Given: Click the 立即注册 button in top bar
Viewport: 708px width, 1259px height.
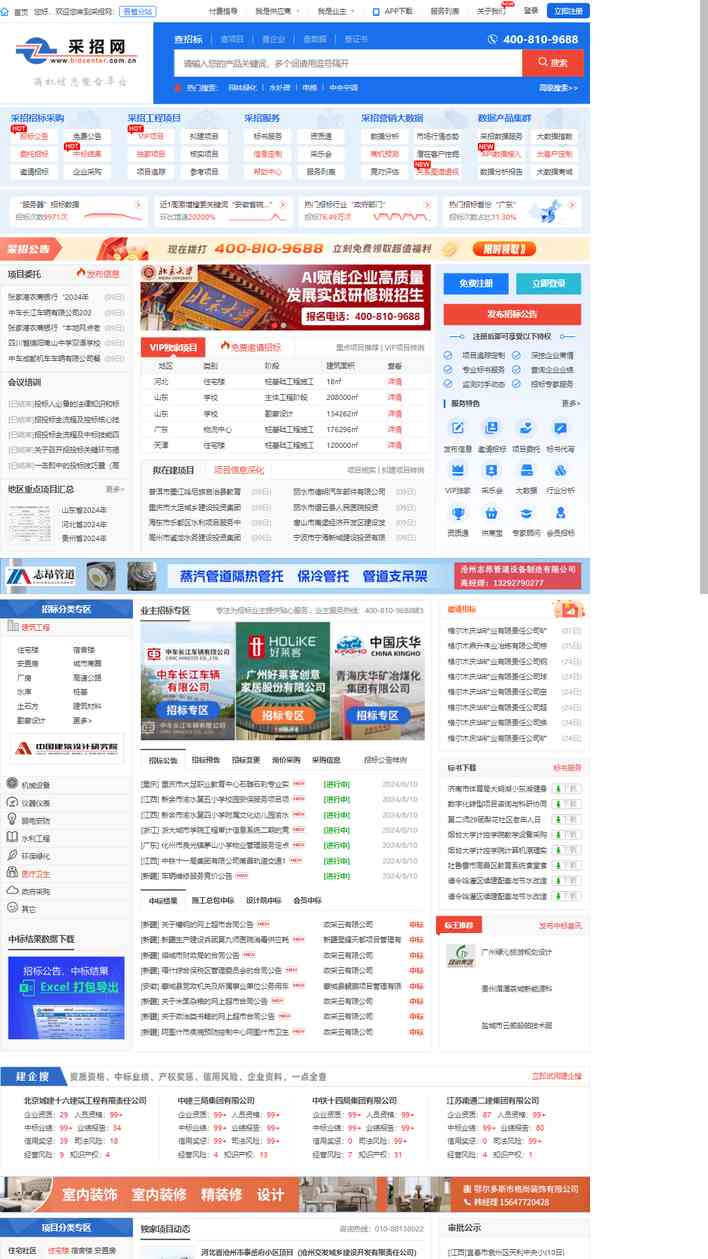Looking at the screenshot, I should [567, 11].
